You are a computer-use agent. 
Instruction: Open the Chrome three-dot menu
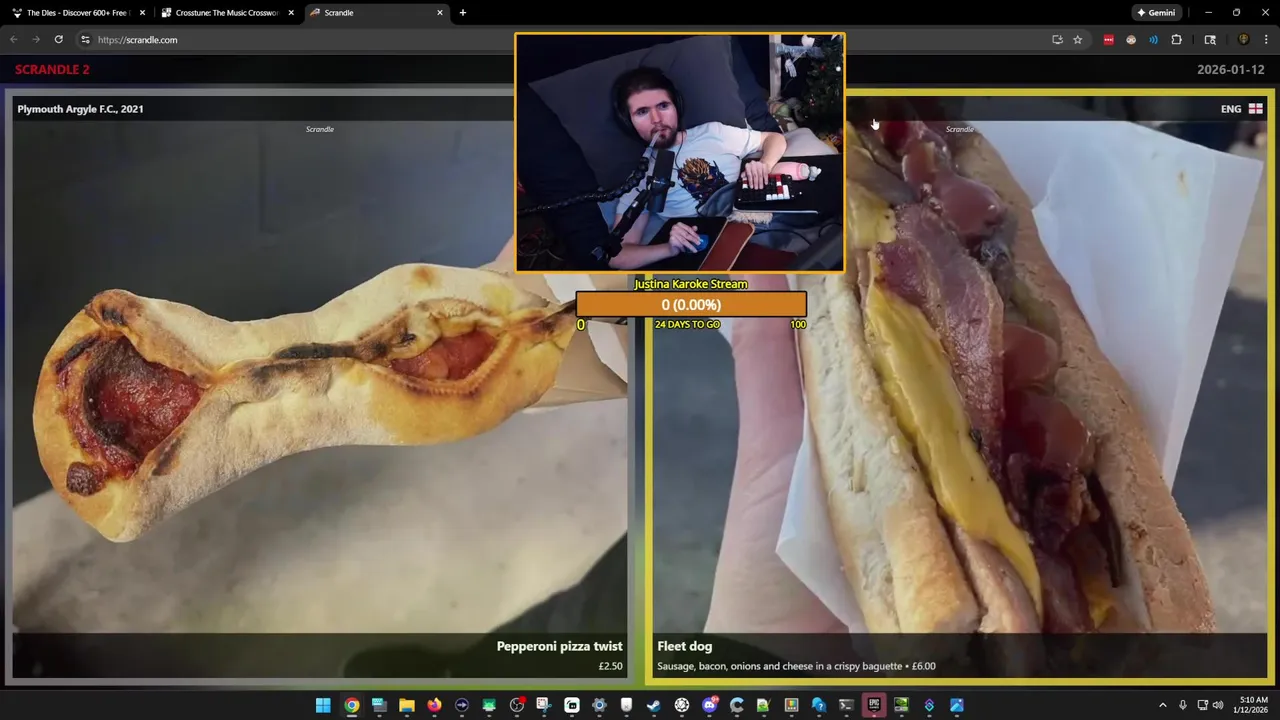[x=1265, y=39]
